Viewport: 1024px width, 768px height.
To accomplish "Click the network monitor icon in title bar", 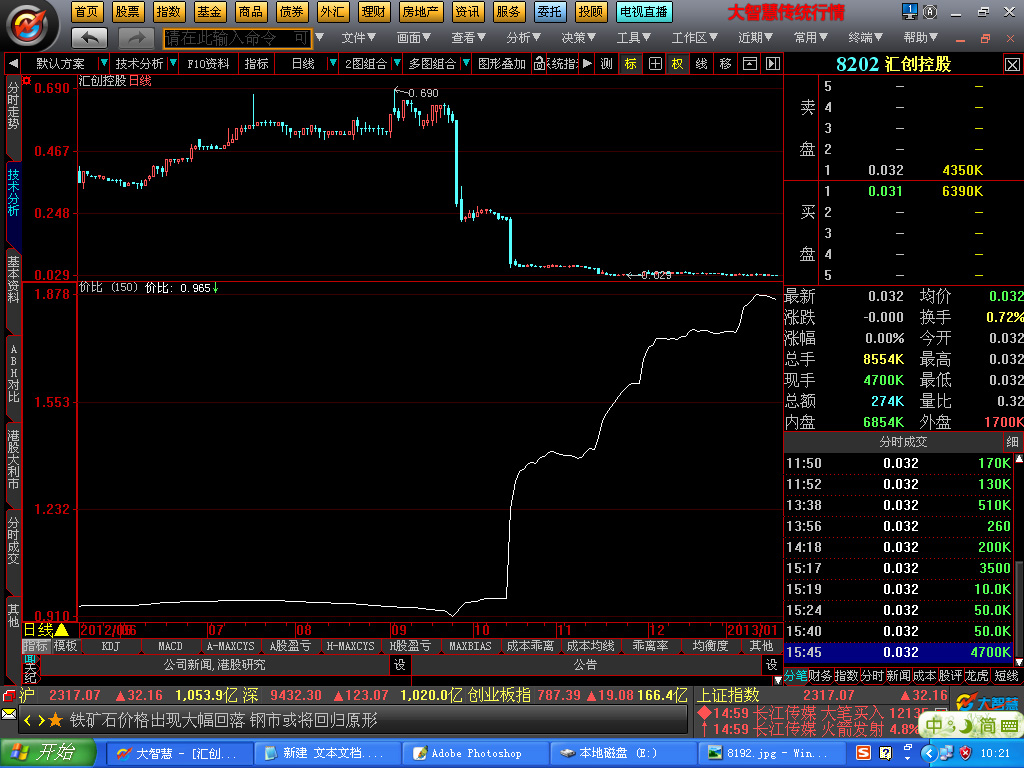I will (x=910, y=11).
